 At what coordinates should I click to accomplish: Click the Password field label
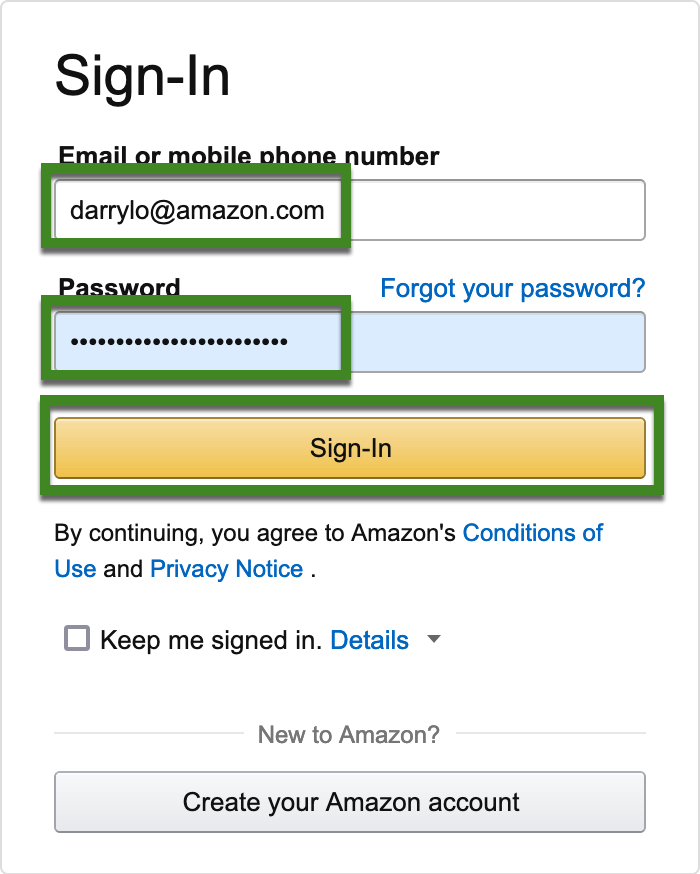(119, 288)
